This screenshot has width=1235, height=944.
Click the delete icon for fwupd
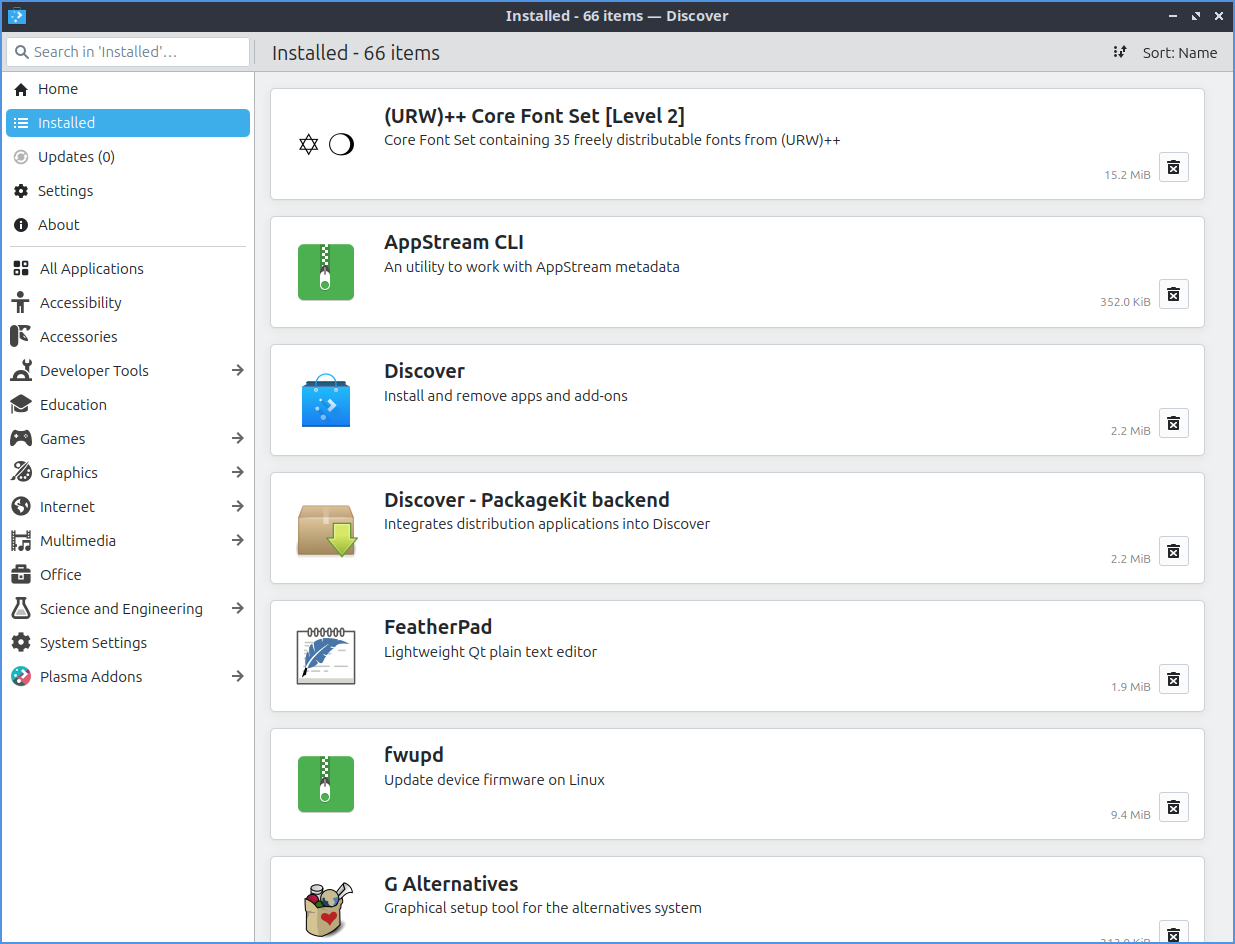pos(1173,807)
